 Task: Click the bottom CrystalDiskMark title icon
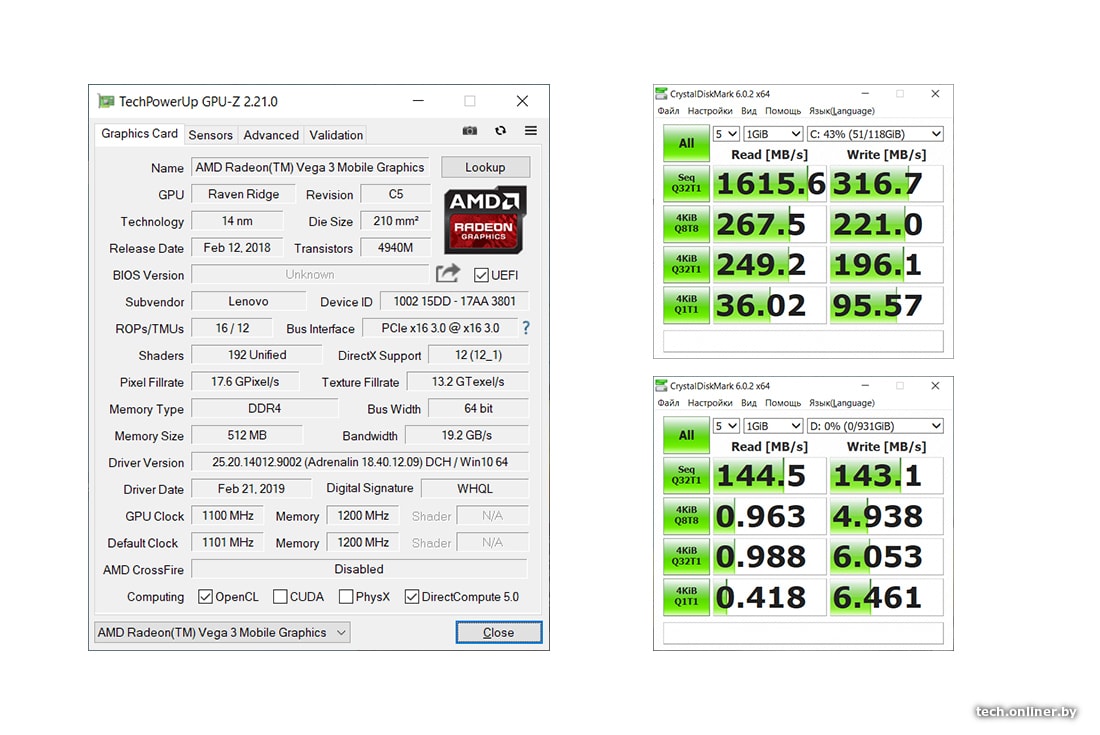[x=661, y=385]
